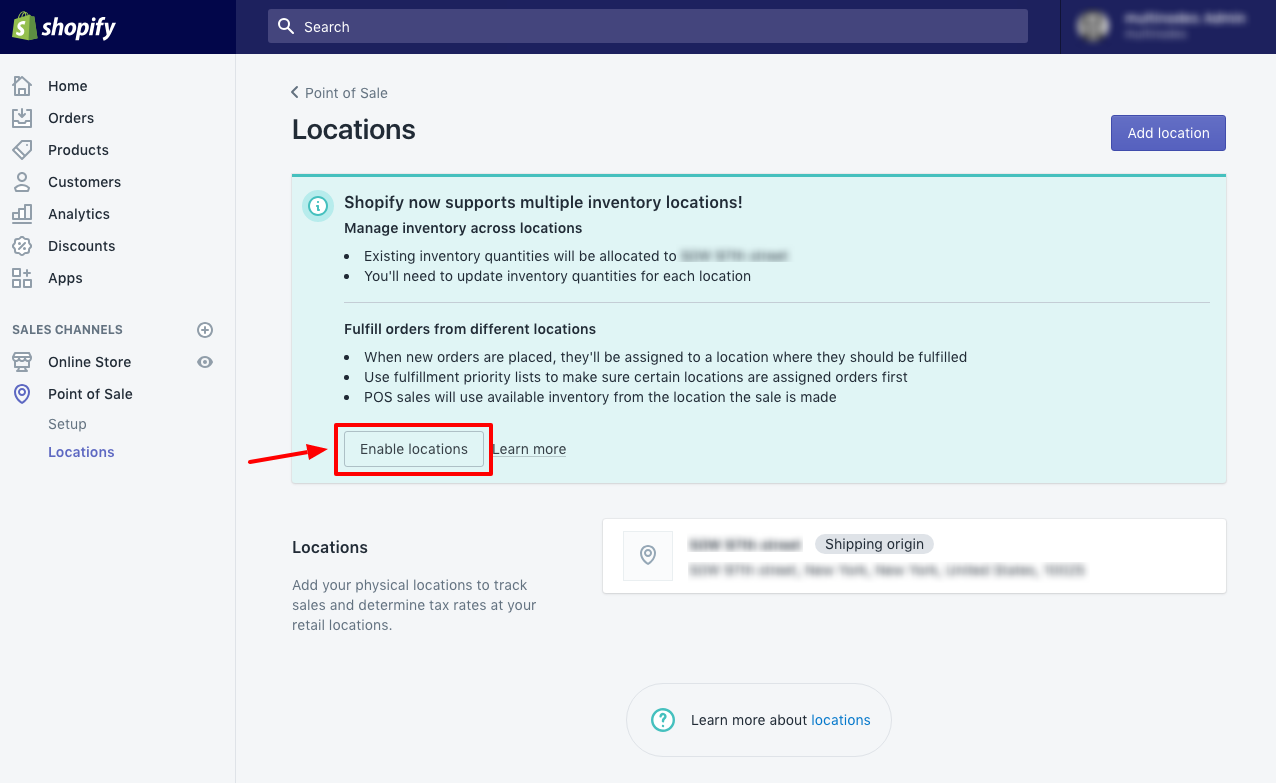Click the locations hyperlink at bottom
Screen dimensions: 1276x783
[x=840, y=719]
